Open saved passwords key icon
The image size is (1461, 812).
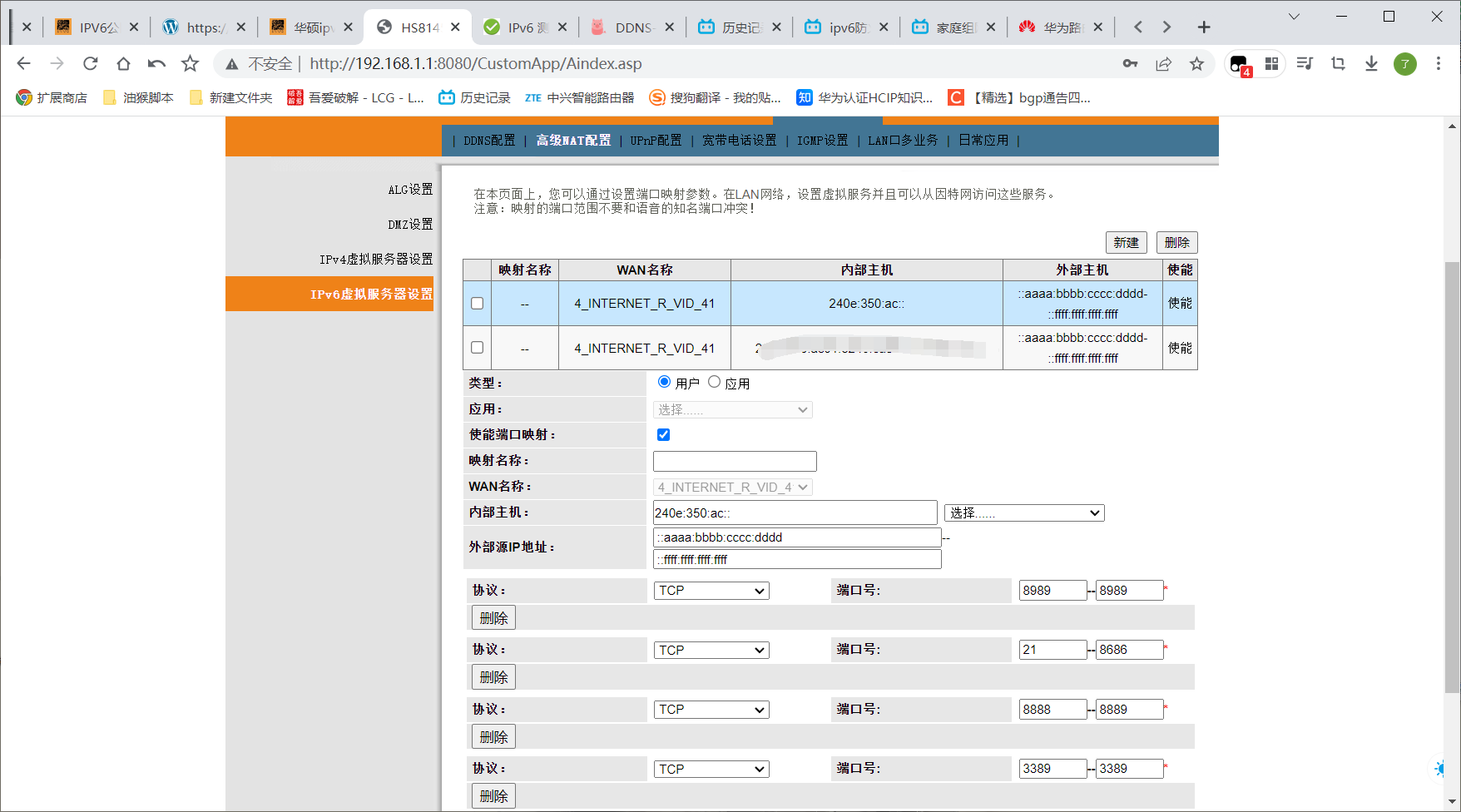(x=1130, y=63)
